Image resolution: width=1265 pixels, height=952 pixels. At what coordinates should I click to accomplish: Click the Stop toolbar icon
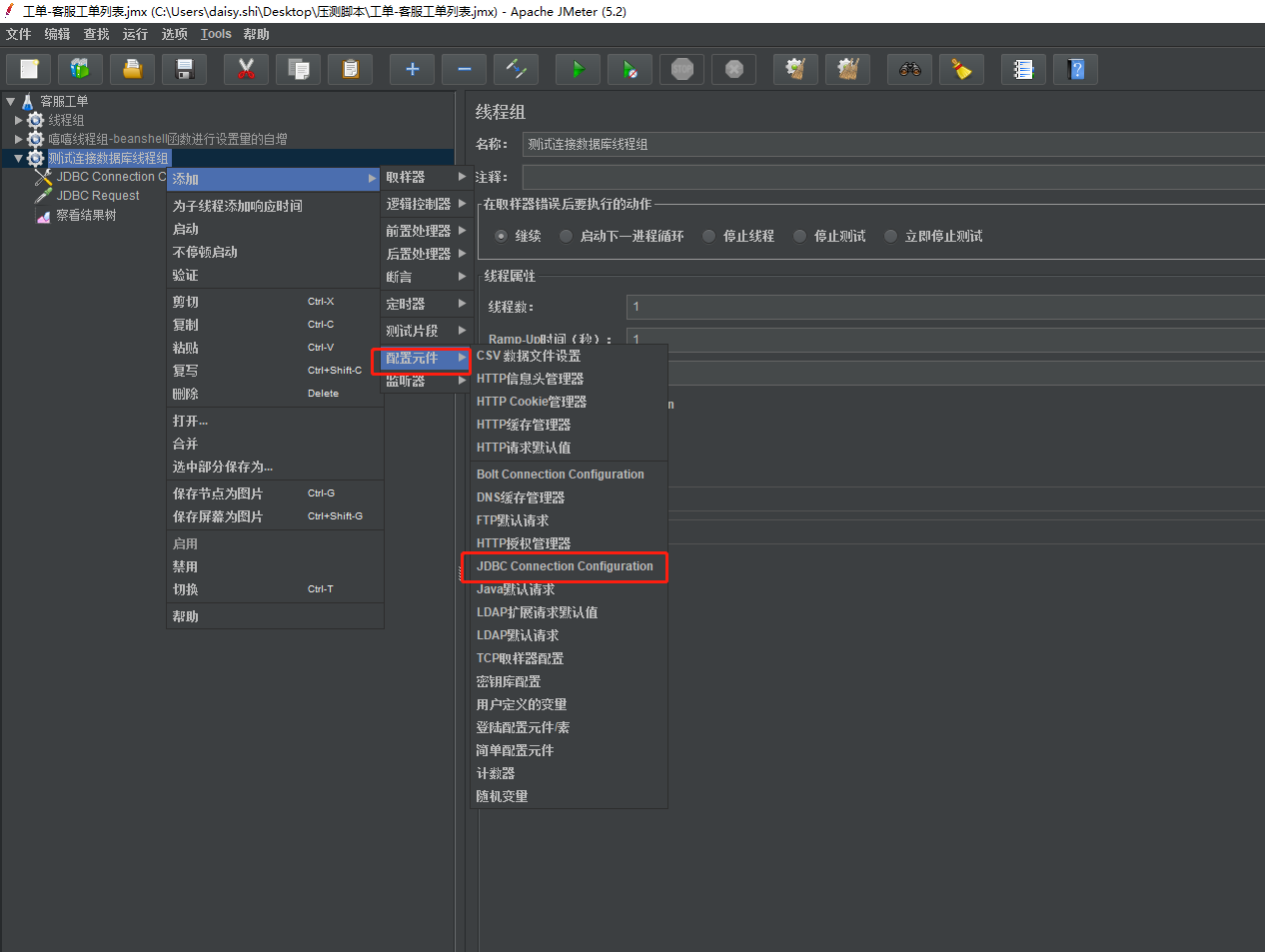coord(682,69)
